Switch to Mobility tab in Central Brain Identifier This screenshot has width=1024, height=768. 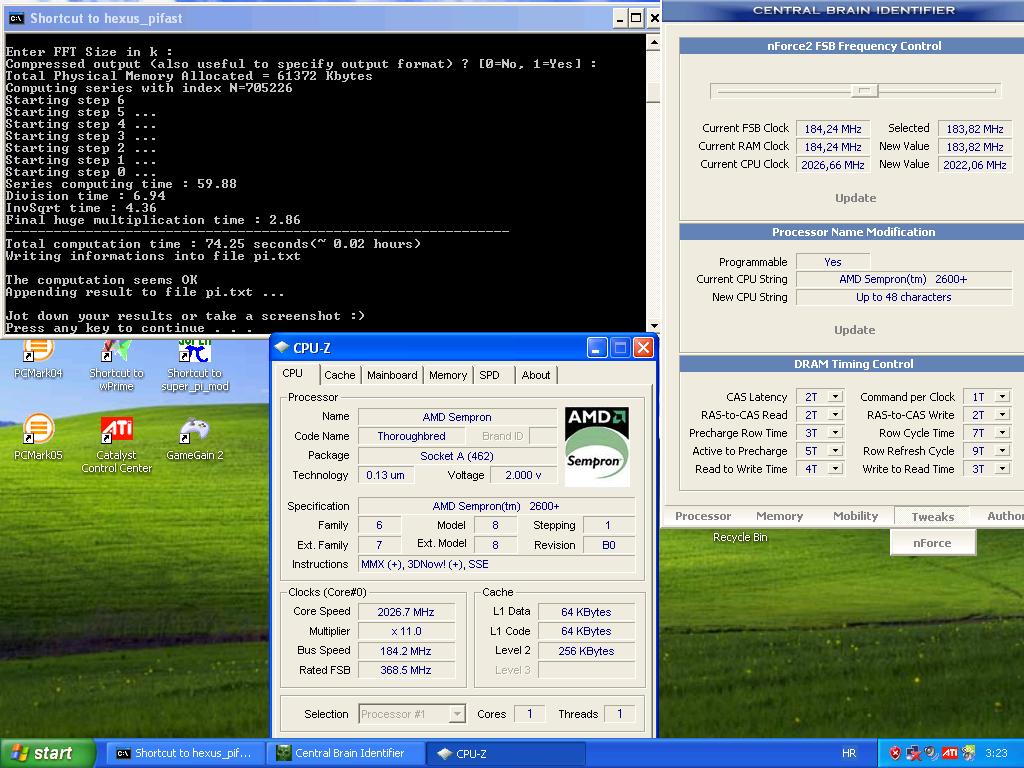(856, 516)
